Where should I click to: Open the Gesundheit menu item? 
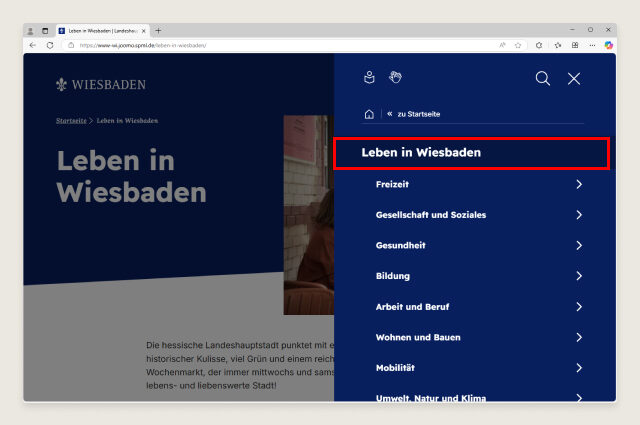(x=400, y=245)
